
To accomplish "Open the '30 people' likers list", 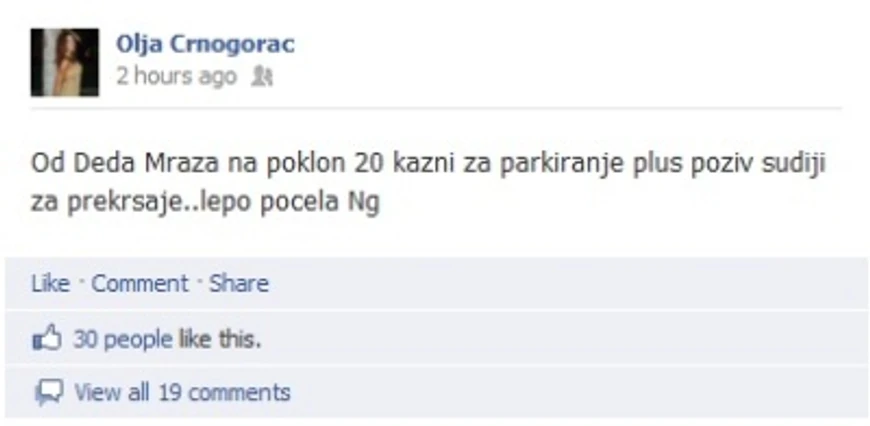I will click(123, 339).
